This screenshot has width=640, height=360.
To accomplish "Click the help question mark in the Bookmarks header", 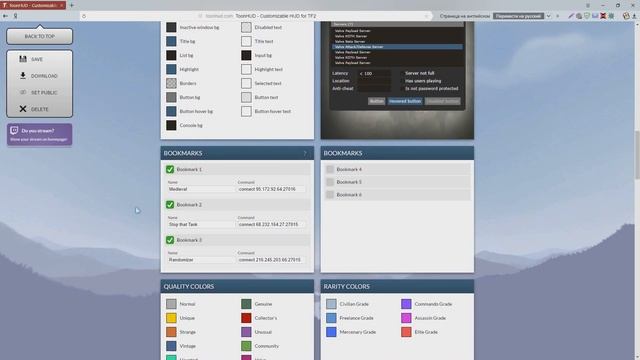I will (305, 153).
